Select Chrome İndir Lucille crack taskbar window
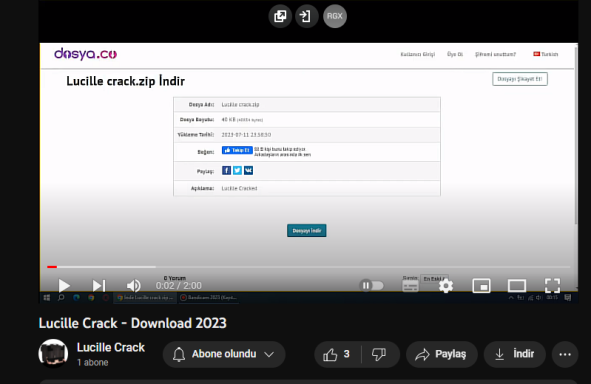The height and width of the screenshot is (384, 591). 145,298
